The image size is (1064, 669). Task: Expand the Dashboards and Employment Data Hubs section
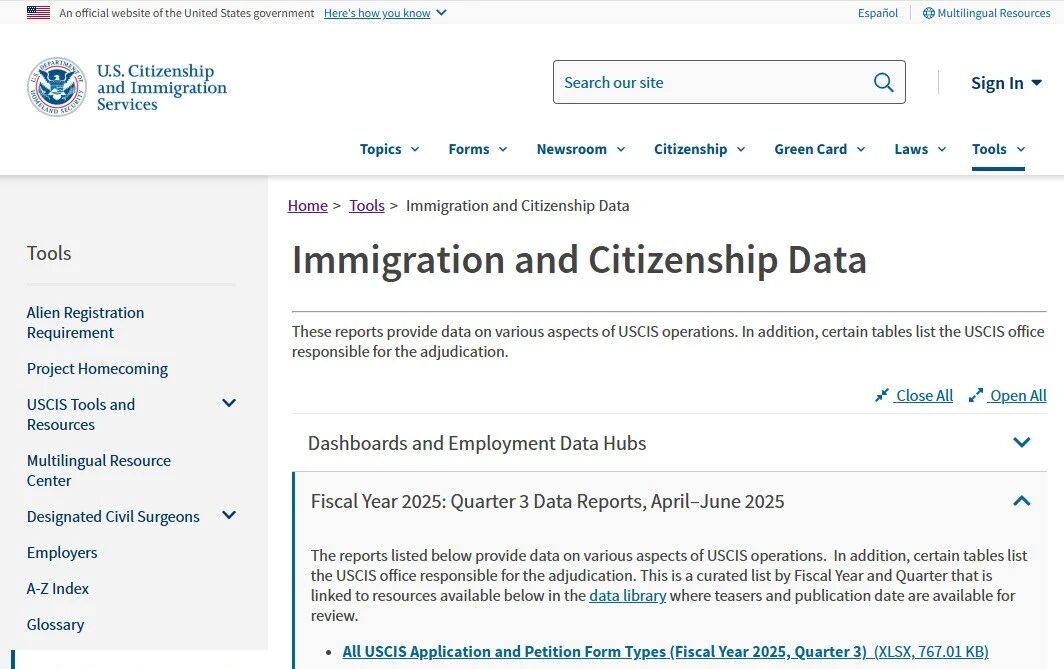click(1021, 443)
